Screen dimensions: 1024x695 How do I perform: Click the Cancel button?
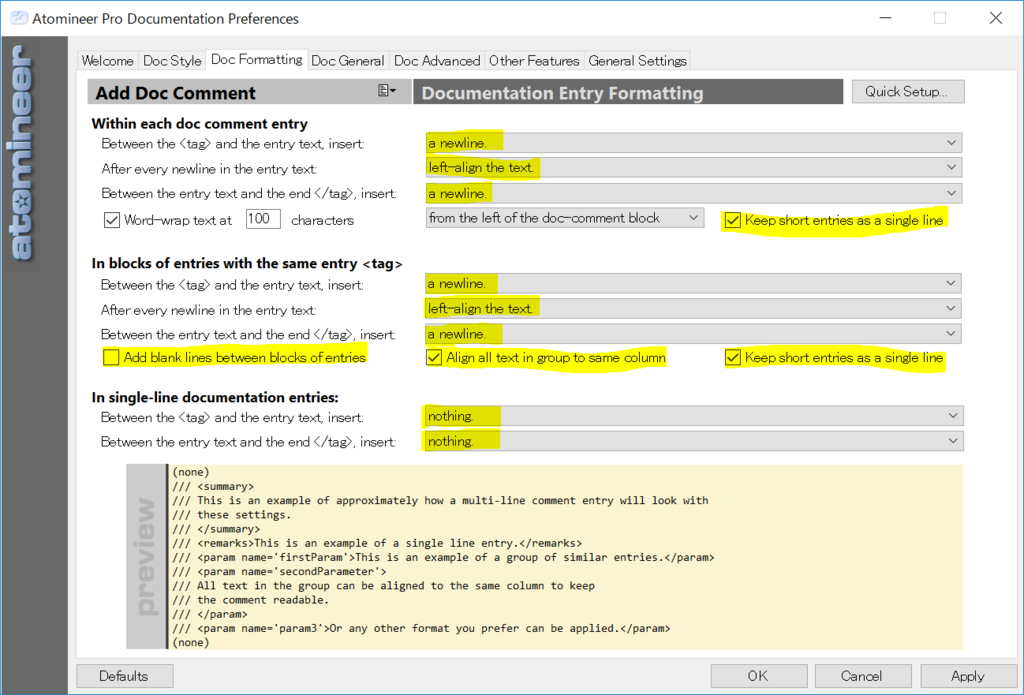(x=862, y=676)
